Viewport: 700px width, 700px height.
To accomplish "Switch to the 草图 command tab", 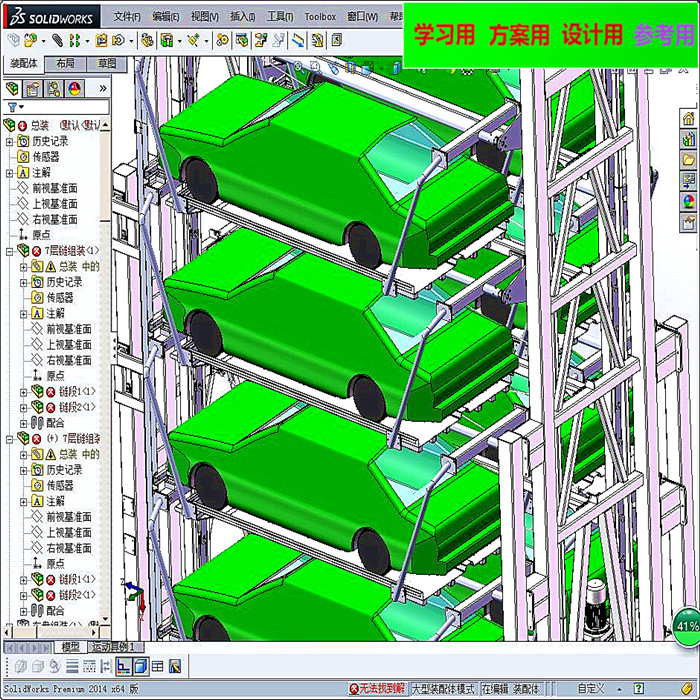I will pyautogui.click(x=107, y=64).
